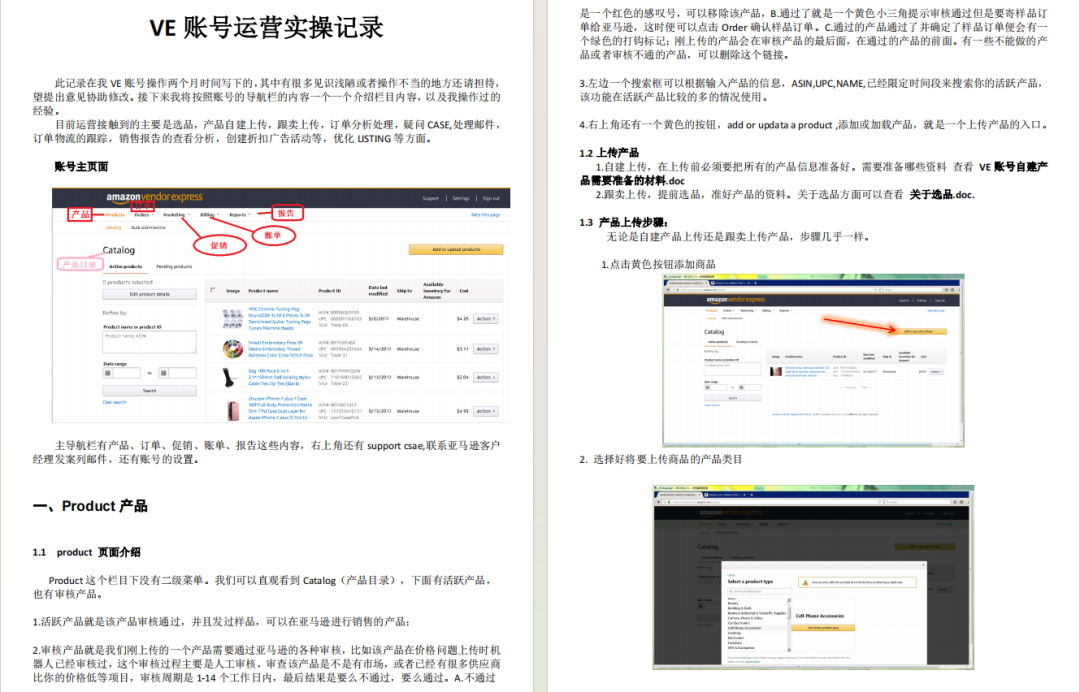Click heading 账号主页面

[x=81, y=167]
